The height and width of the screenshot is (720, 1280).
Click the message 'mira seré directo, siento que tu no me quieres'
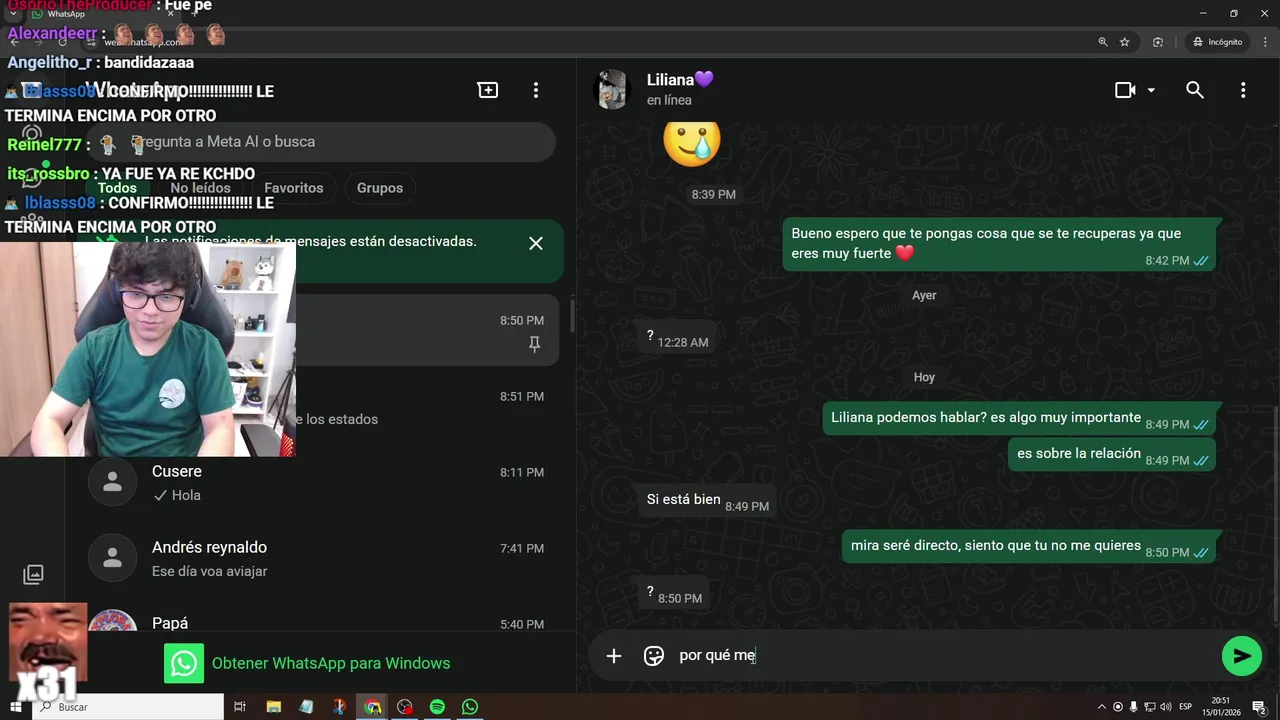[1029, 546]
